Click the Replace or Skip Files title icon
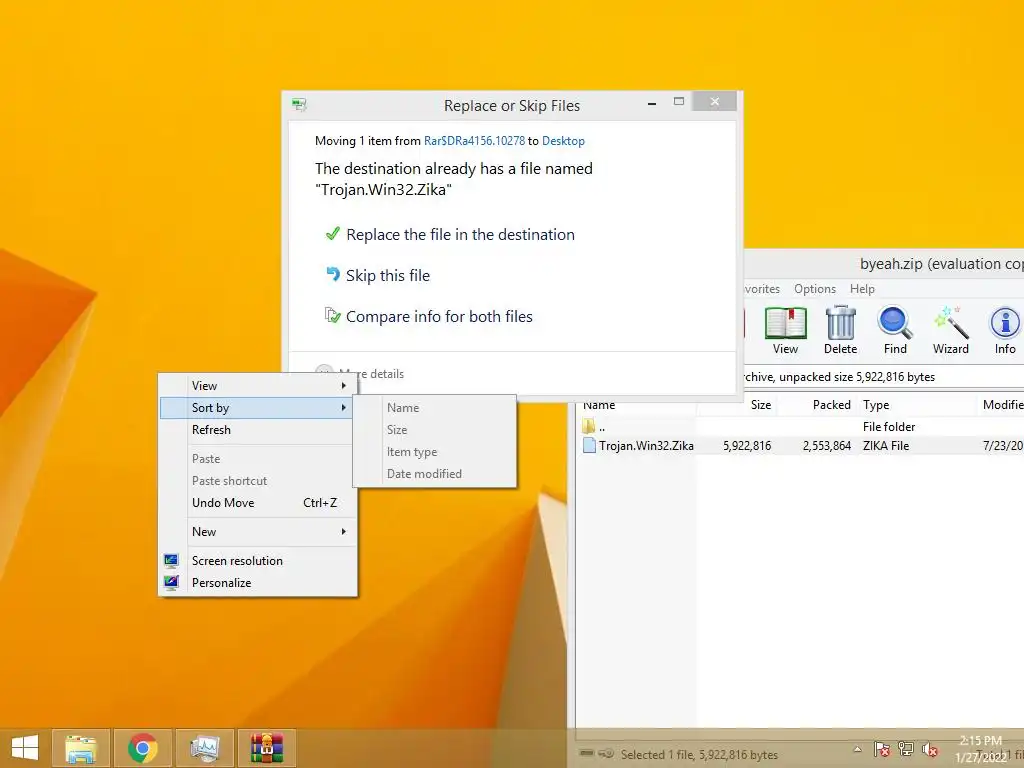This screenshot has width=1024, height=768. [x=300, y=104]
